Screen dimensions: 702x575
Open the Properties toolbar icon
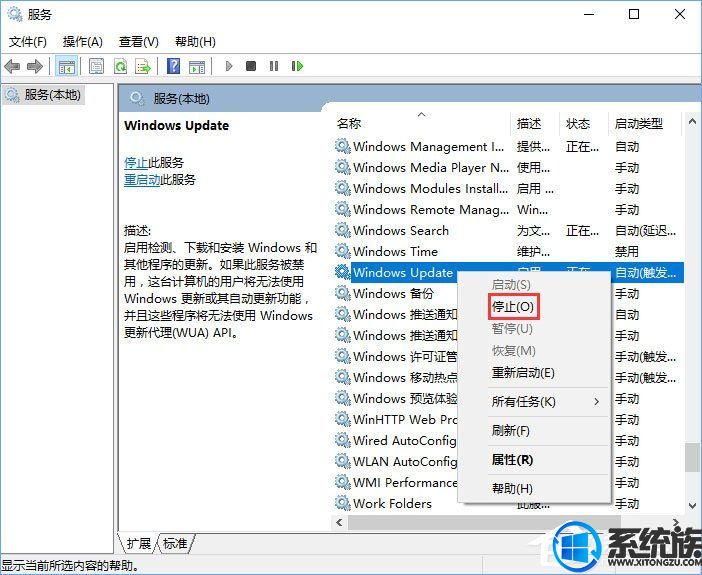(x=96, y=67)
